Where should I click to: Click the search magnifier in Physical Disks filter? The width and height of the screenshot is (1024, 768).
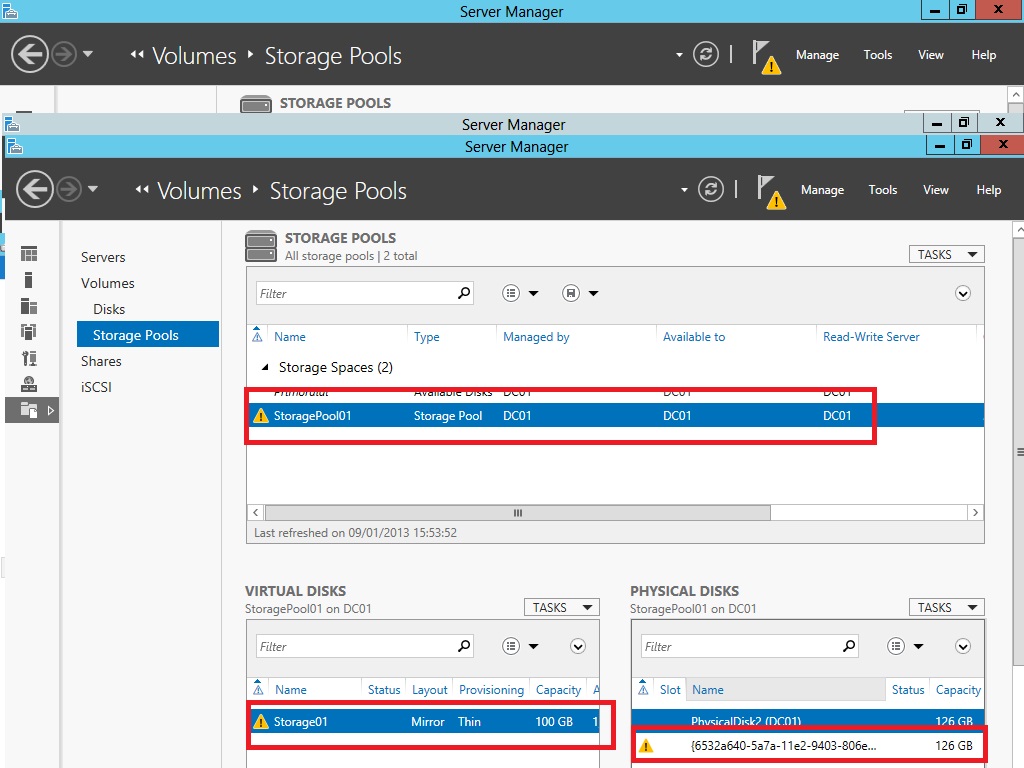coord(849,646)
